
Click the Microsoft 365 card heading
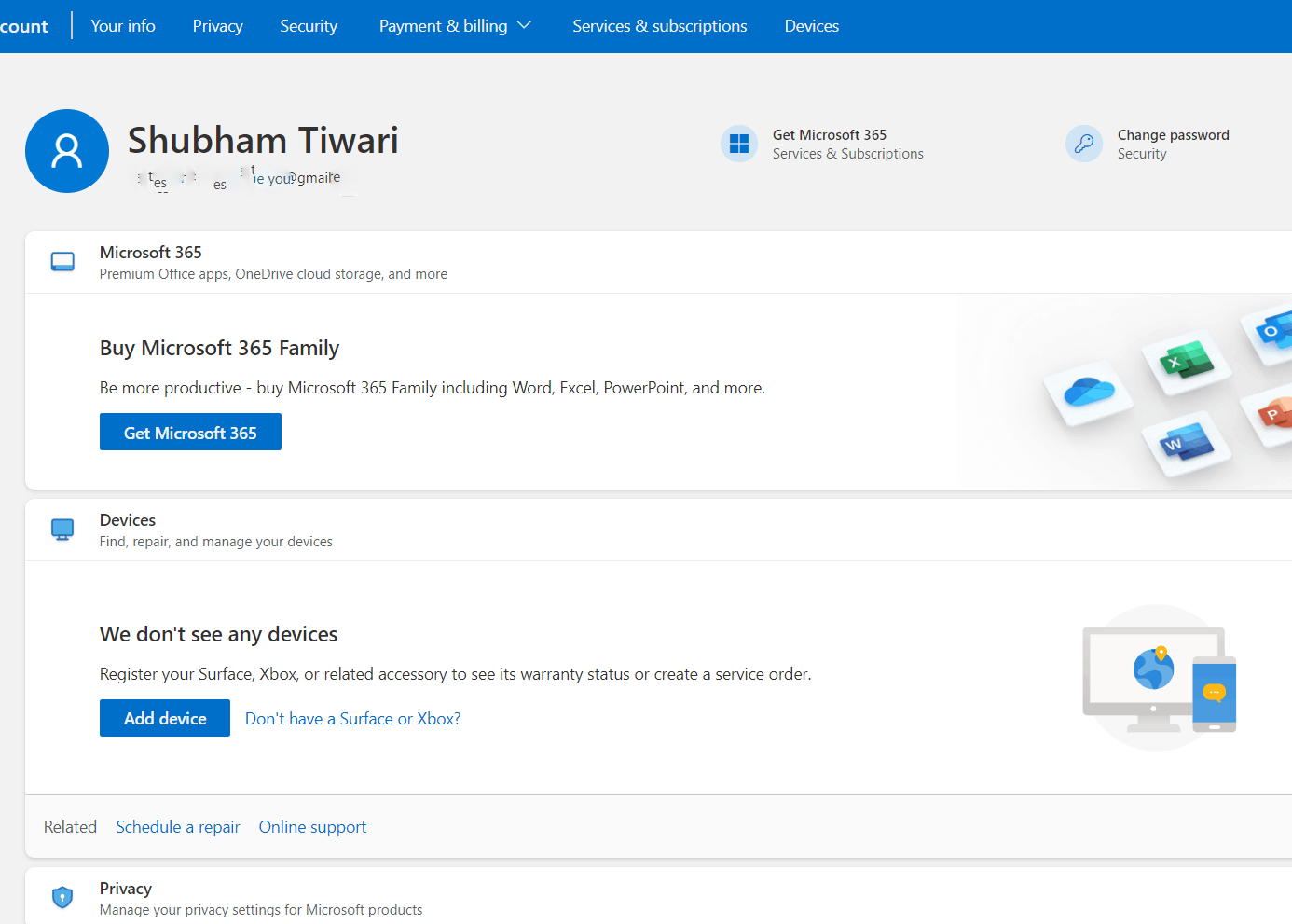[151, 253]
